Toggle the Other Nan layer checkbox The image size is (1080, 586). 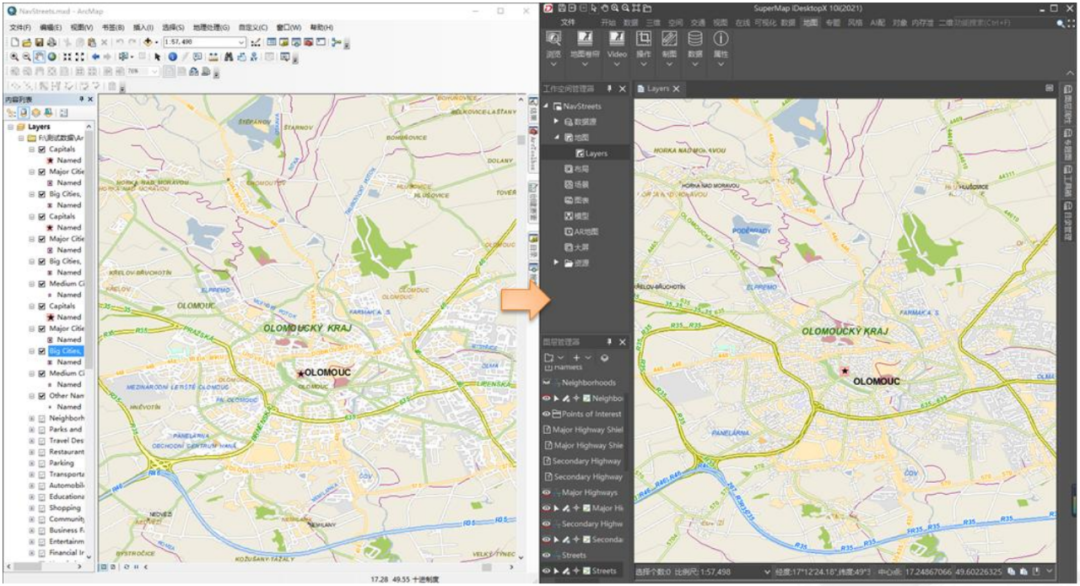[x=42, y=396]
